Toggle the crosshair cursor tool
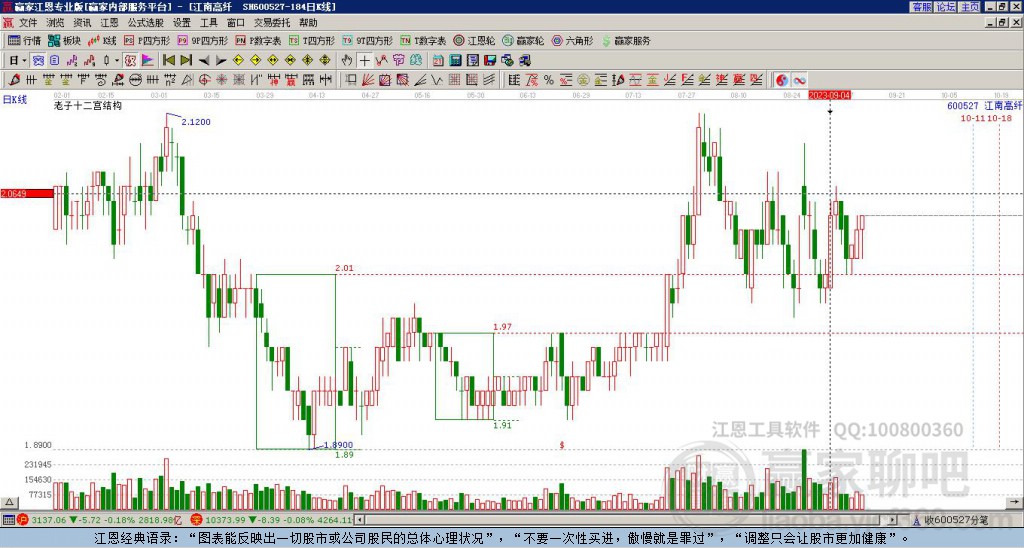Image resolution: width=1024 pixels, height=548 pixels. click(364, 61)
